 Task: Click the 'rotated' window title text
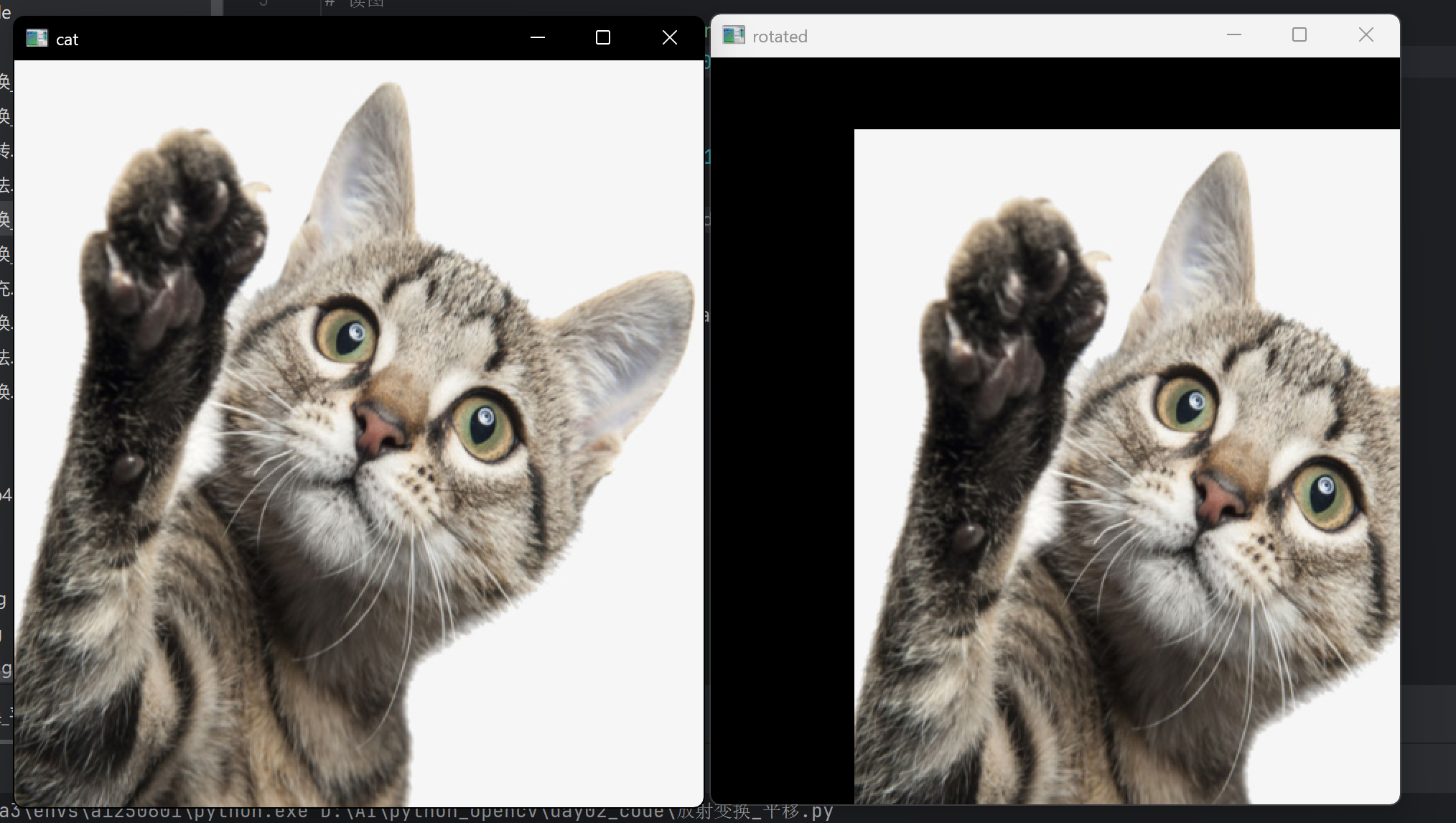(x=780, y=37)
